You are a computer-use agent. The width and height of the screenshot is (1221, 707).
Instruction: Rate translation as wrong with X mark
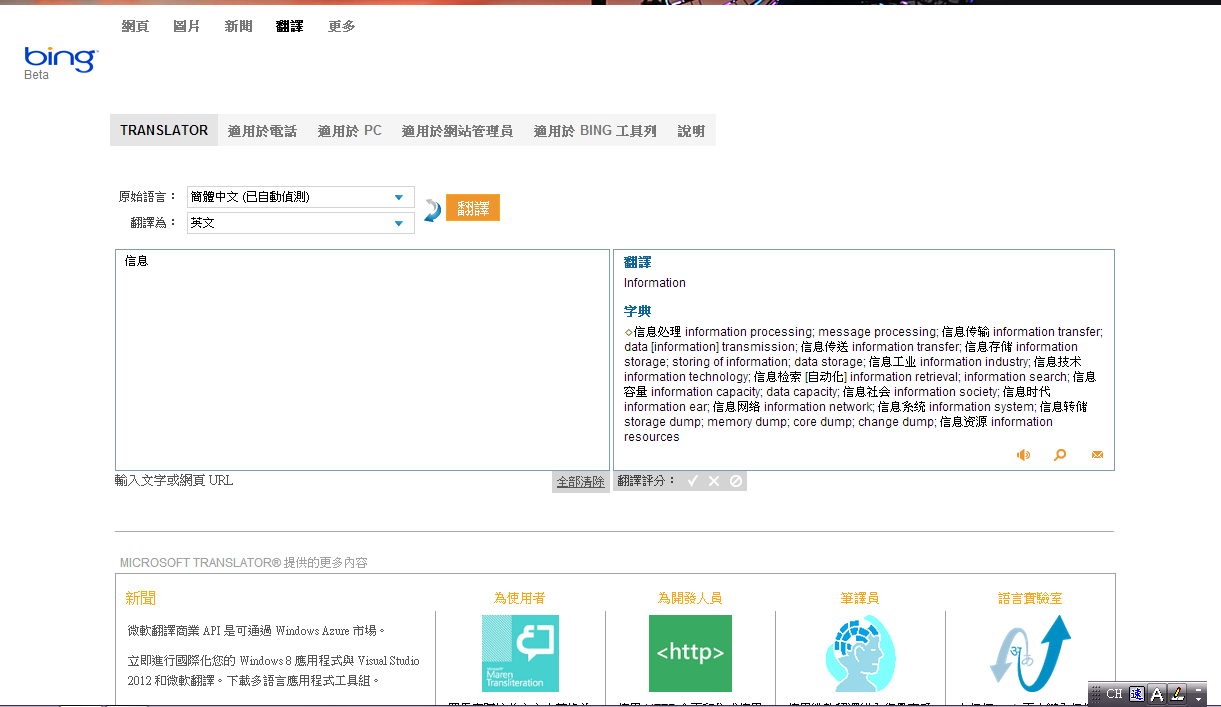point(714,481)
